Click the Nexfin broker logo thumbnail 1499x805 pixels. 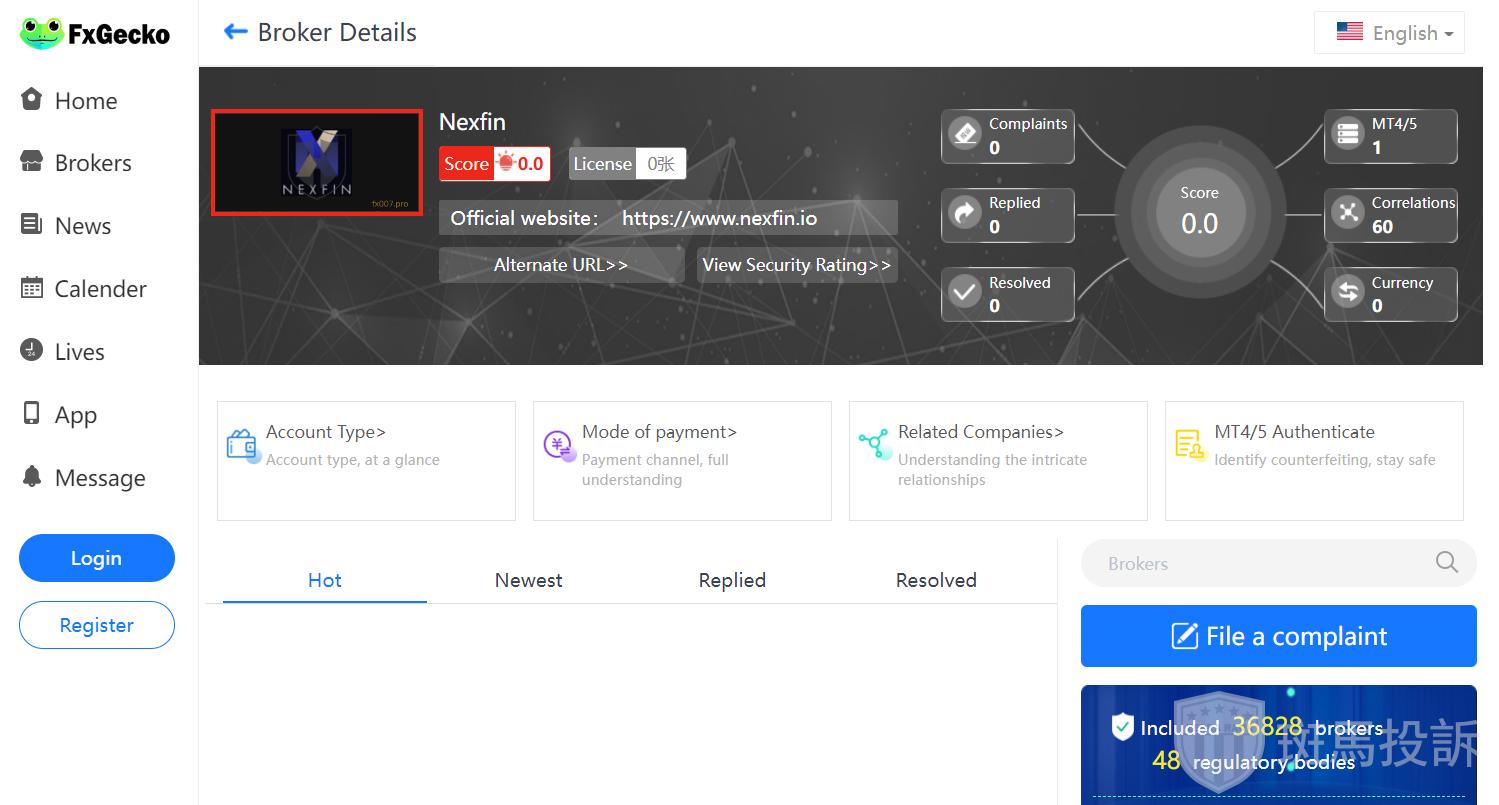click(x=316, y=163)
